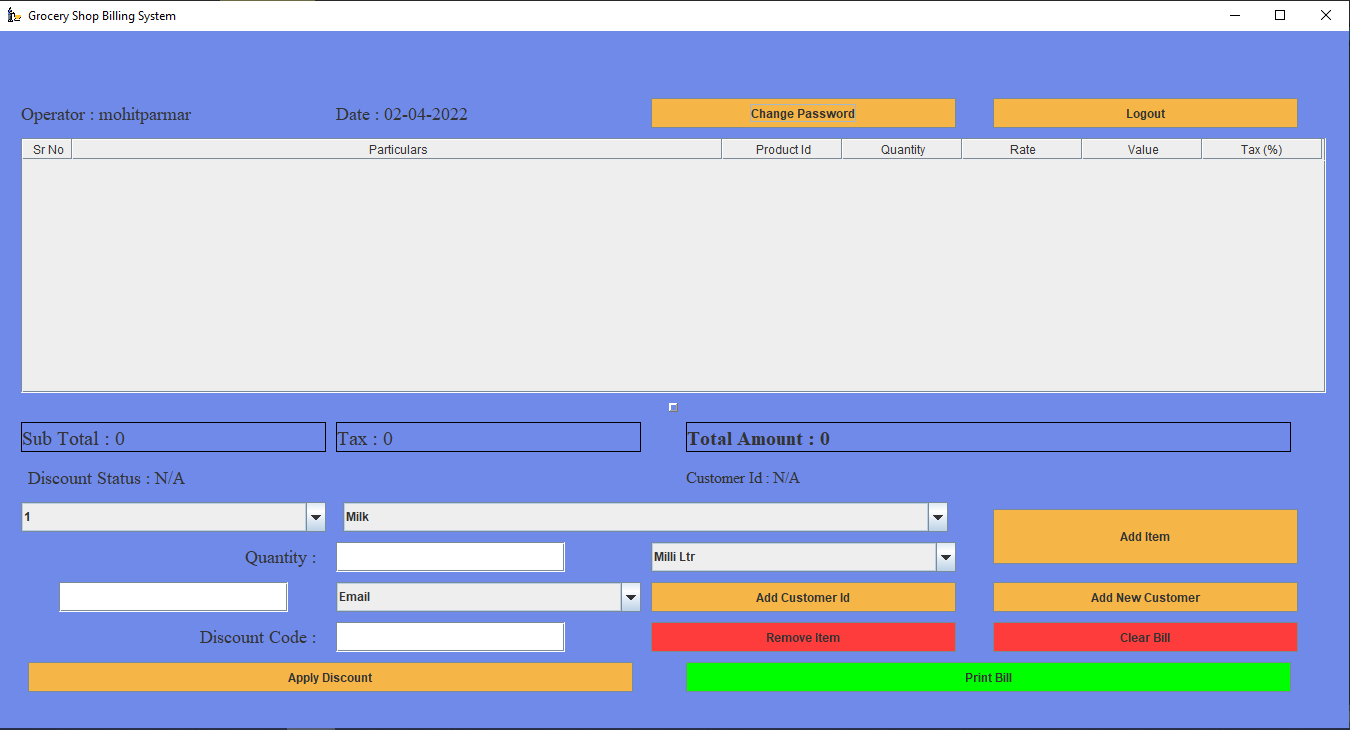Apply a discount using Apply Discount

pyautogui.click(x=330, y=677)
